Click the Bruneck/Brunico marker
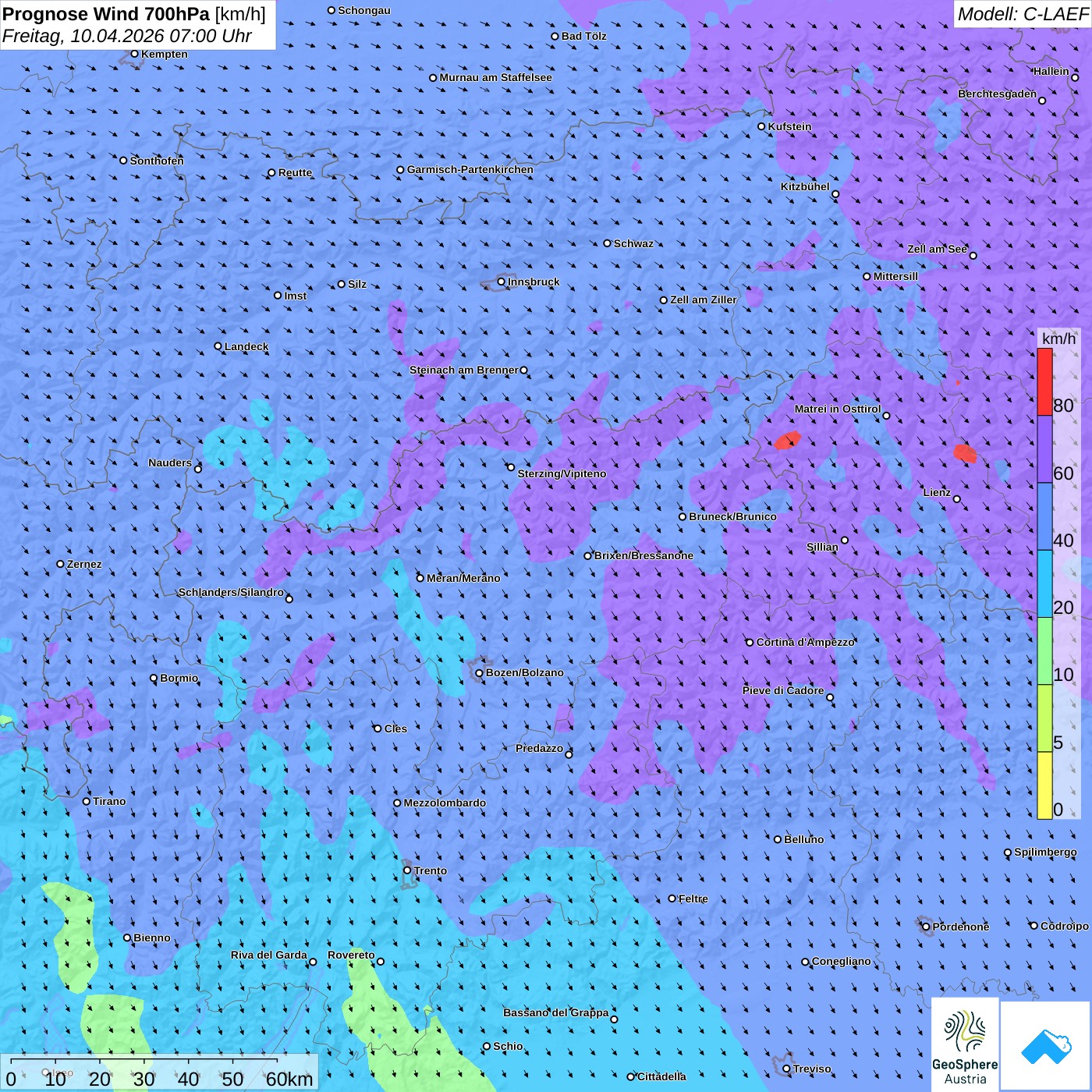Image resolution: width=1092 pixels, height=1092 pixels. pos(682,516)
